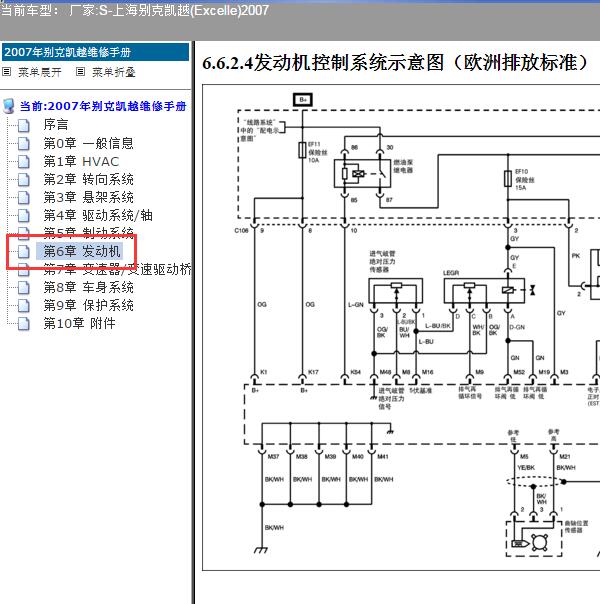
Task: Click the 2007年别克凯越维修手册 panel header
Action: click(x=96, y=52)
